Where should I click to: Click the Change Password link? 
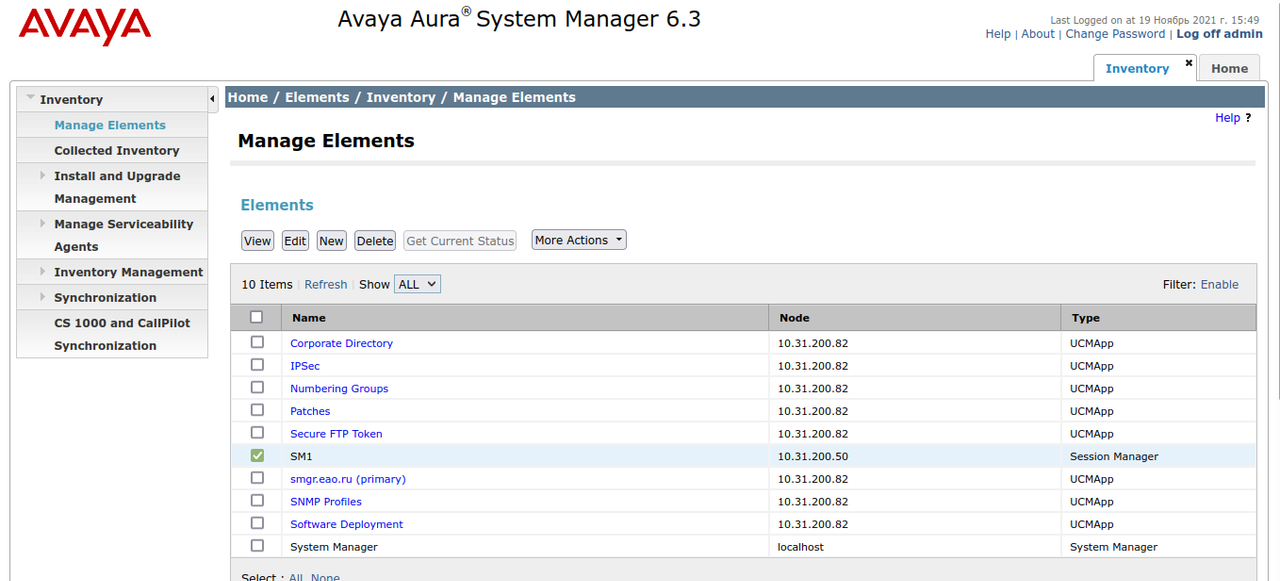(x=1115, y=34)
